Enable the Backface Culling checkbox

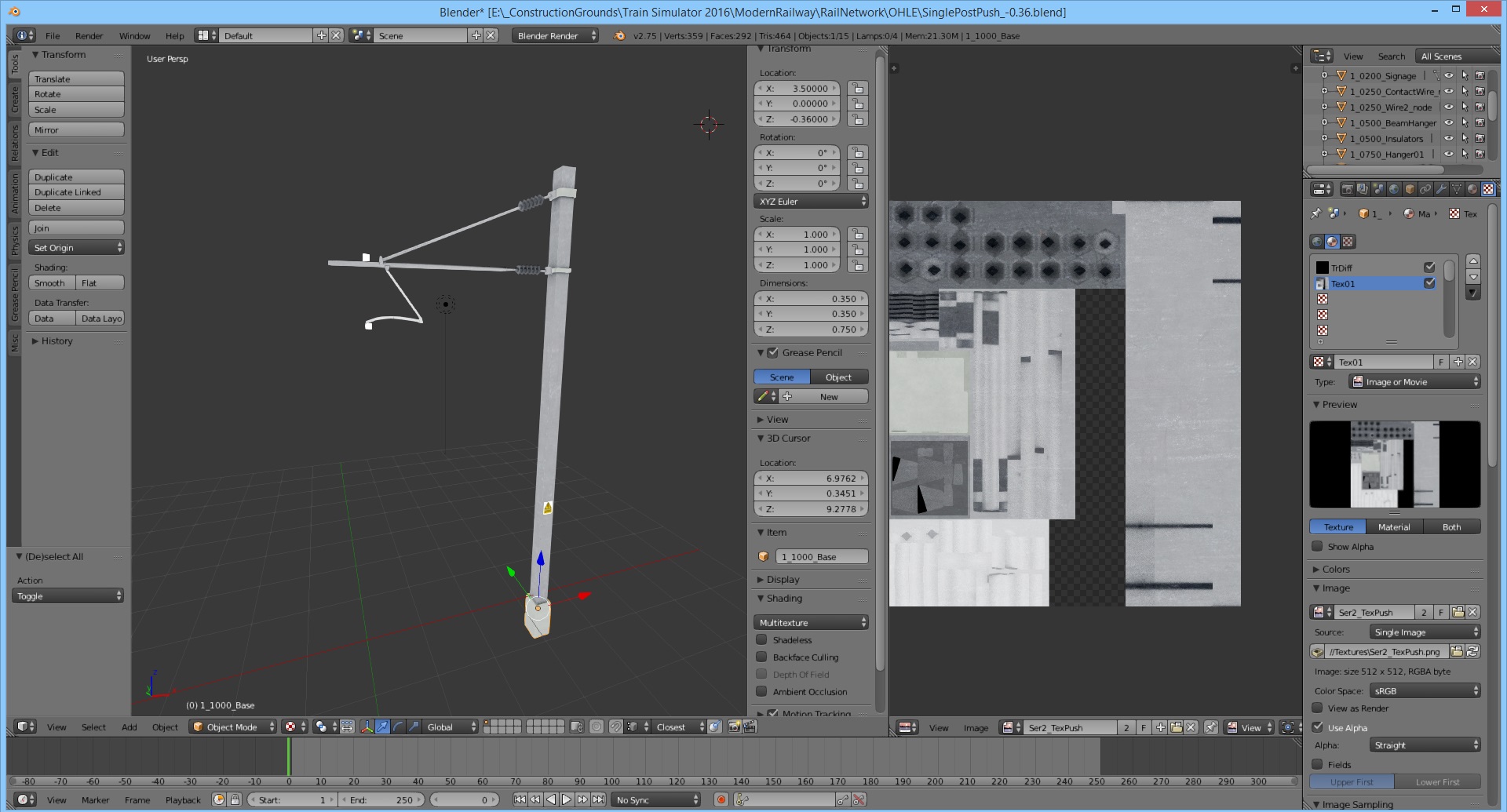pos(761,657)
